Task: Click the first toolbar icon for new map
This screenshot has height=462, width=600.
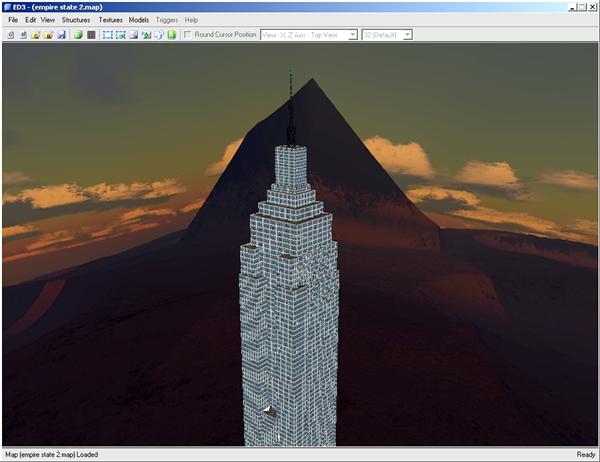Action: tap(11, 35)
